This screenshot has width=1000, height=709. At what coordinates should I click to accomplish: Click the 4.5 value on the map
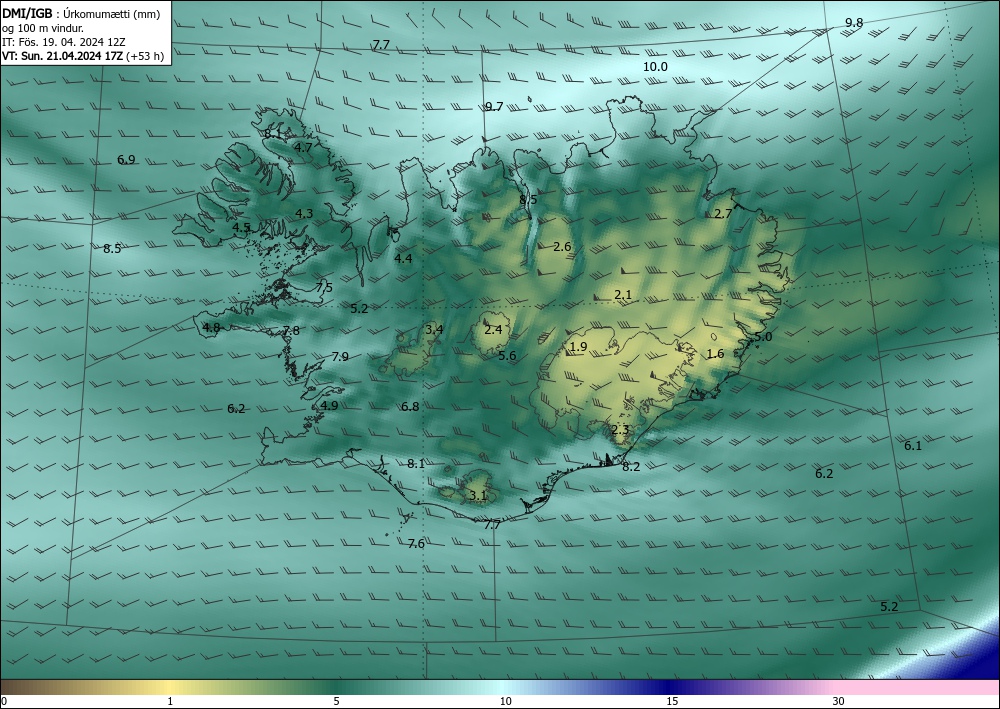241,227
